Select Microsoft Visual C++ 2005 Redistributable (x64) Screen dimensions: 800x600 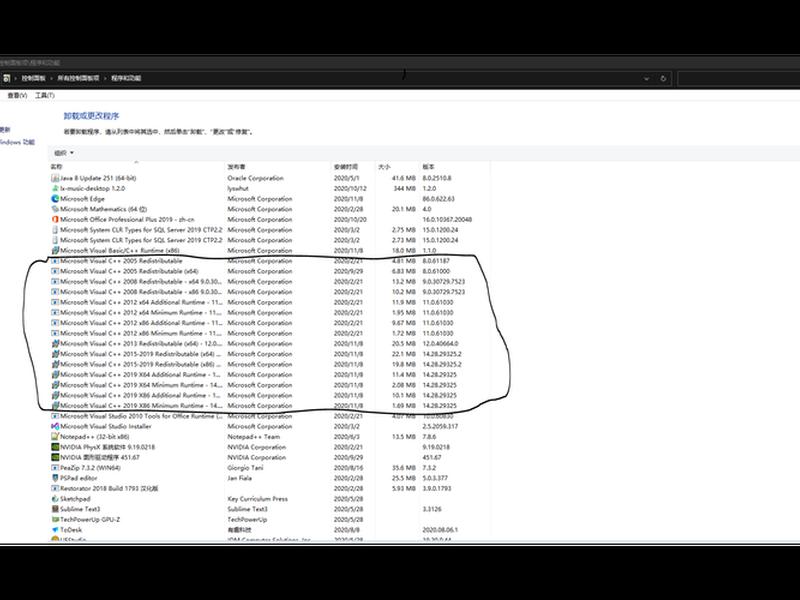click(x=270, y=271)
